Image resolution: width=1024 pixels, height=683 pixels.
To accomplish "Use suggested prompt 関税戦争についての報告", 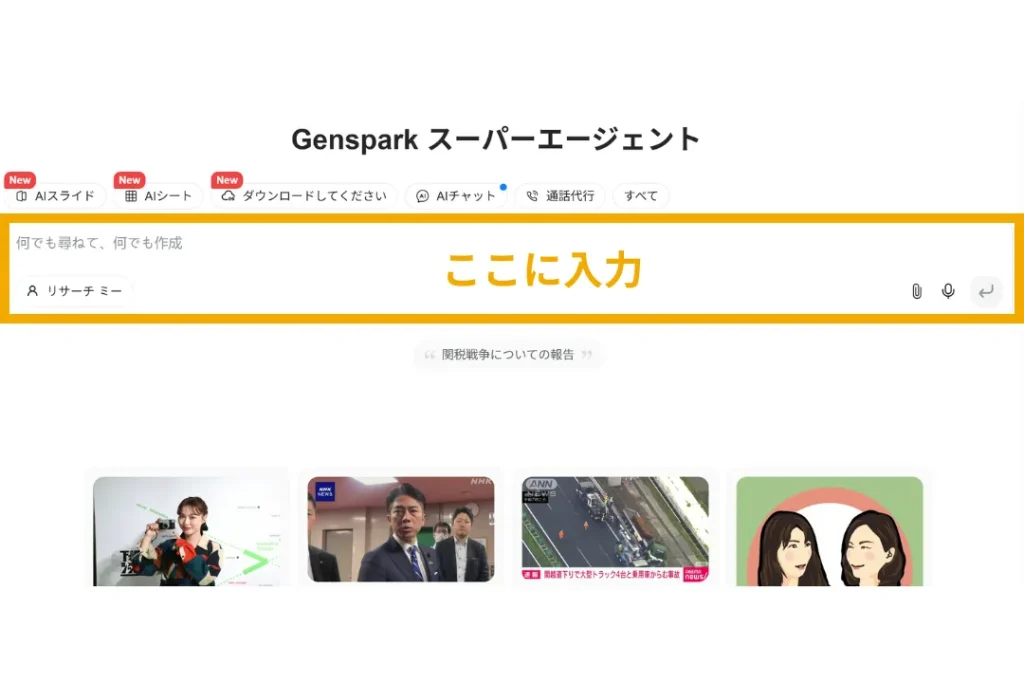I will click(x=508, y=355).
